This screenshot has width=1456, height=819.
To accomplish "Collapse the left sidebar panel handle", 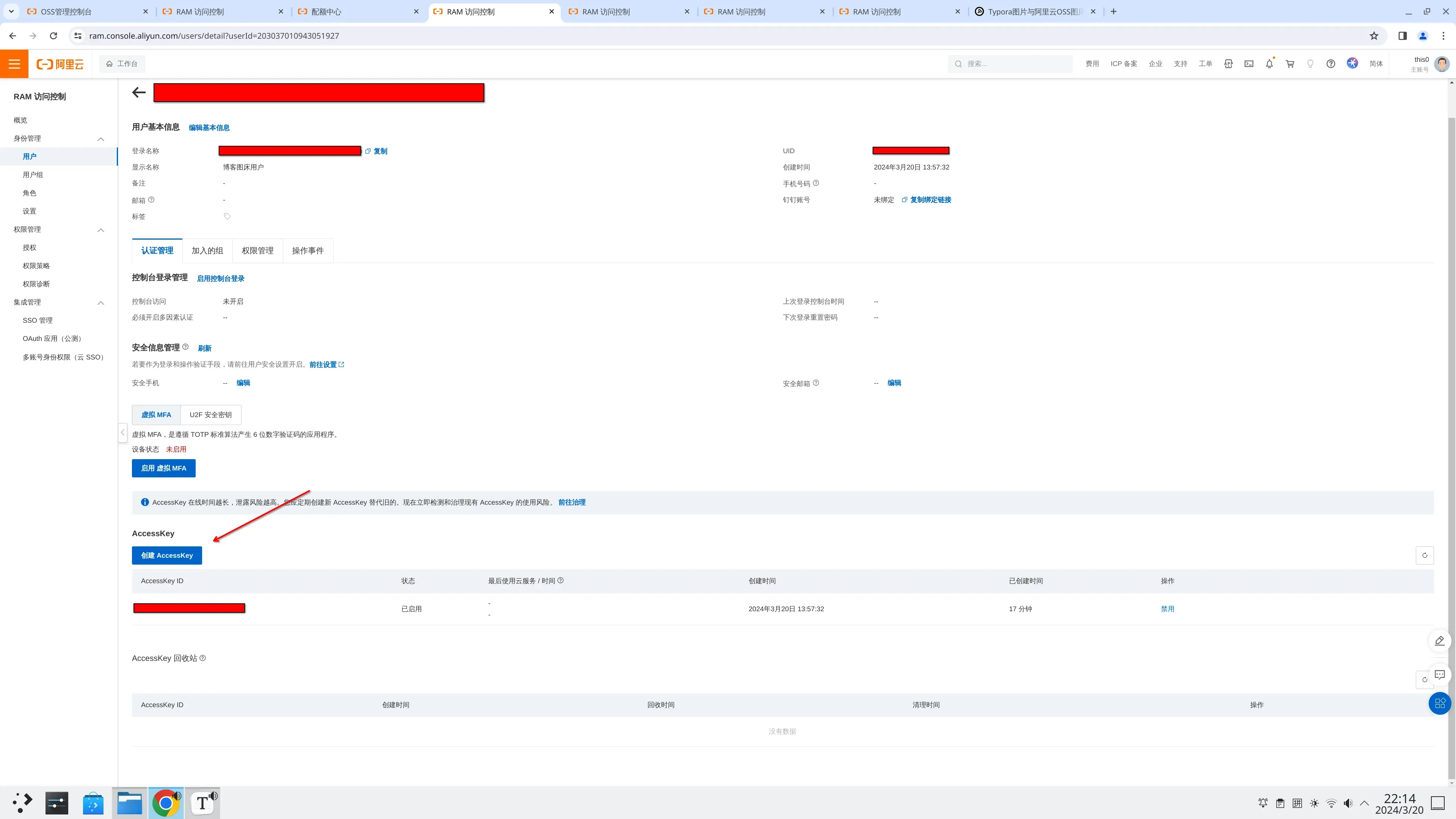I will (x=122, y=432).
